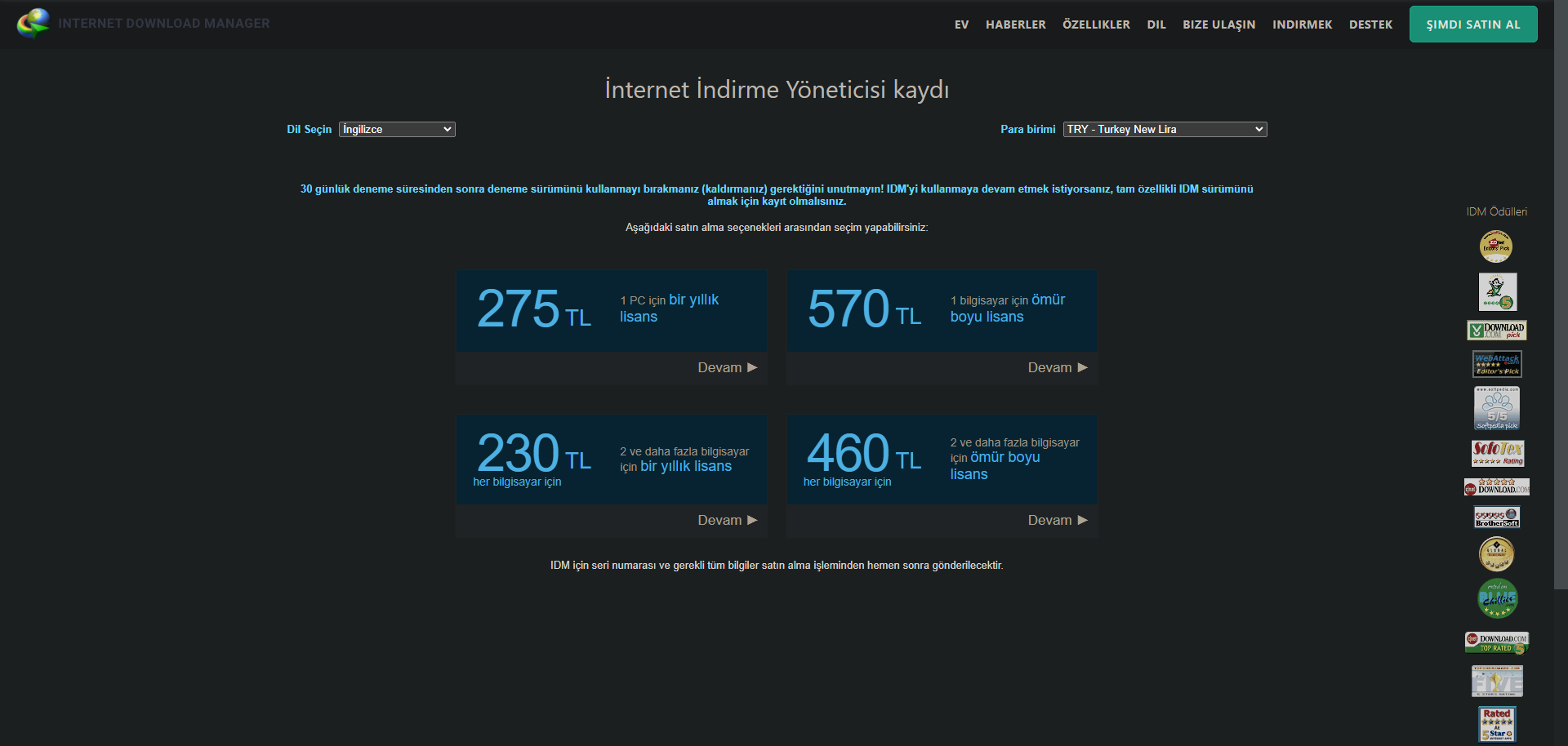Go to the INDIRMEK menu item
Image resolution: width=1568 pixels, height=746 pixels.
click(x=1302, y=24)
